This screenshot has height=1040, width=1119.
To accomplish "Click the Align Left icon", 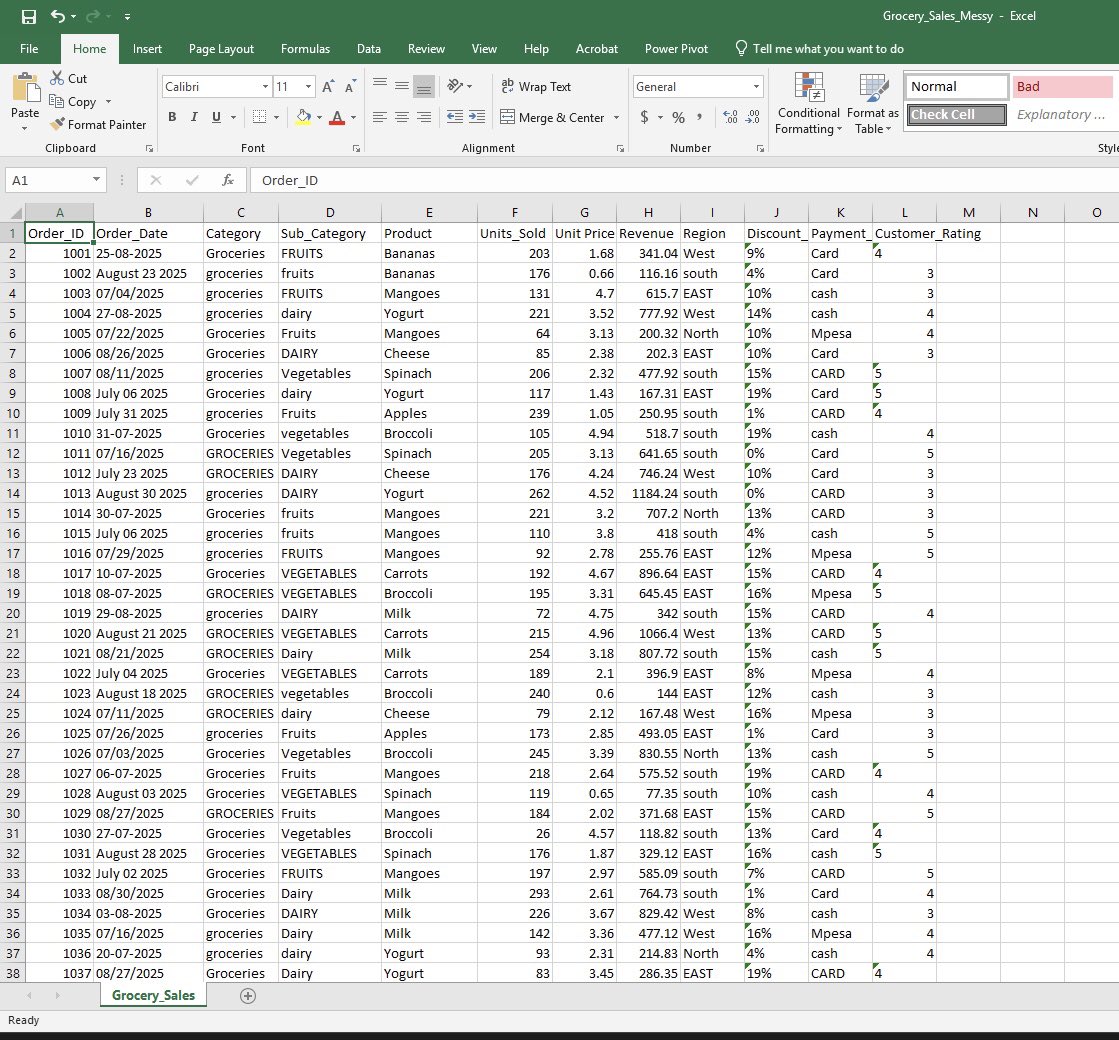I will coord(380,117).
